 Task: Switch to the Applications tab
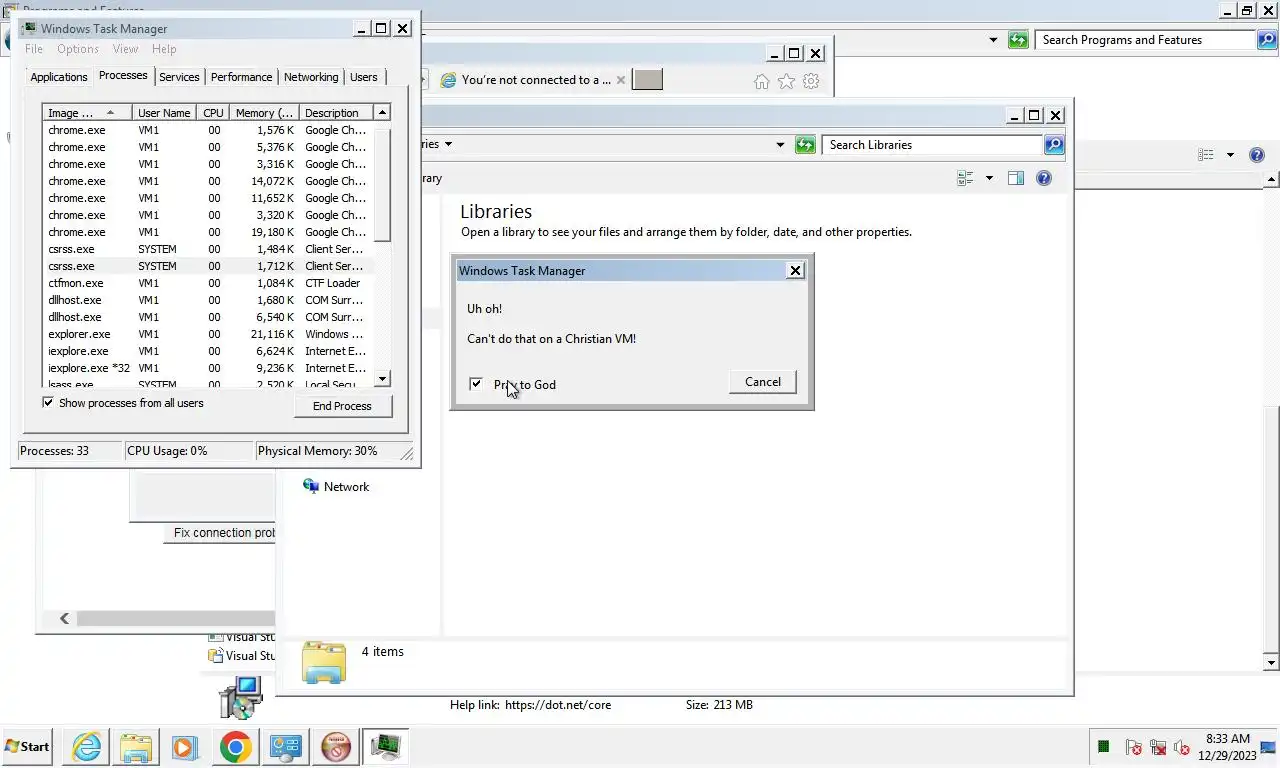59,77
